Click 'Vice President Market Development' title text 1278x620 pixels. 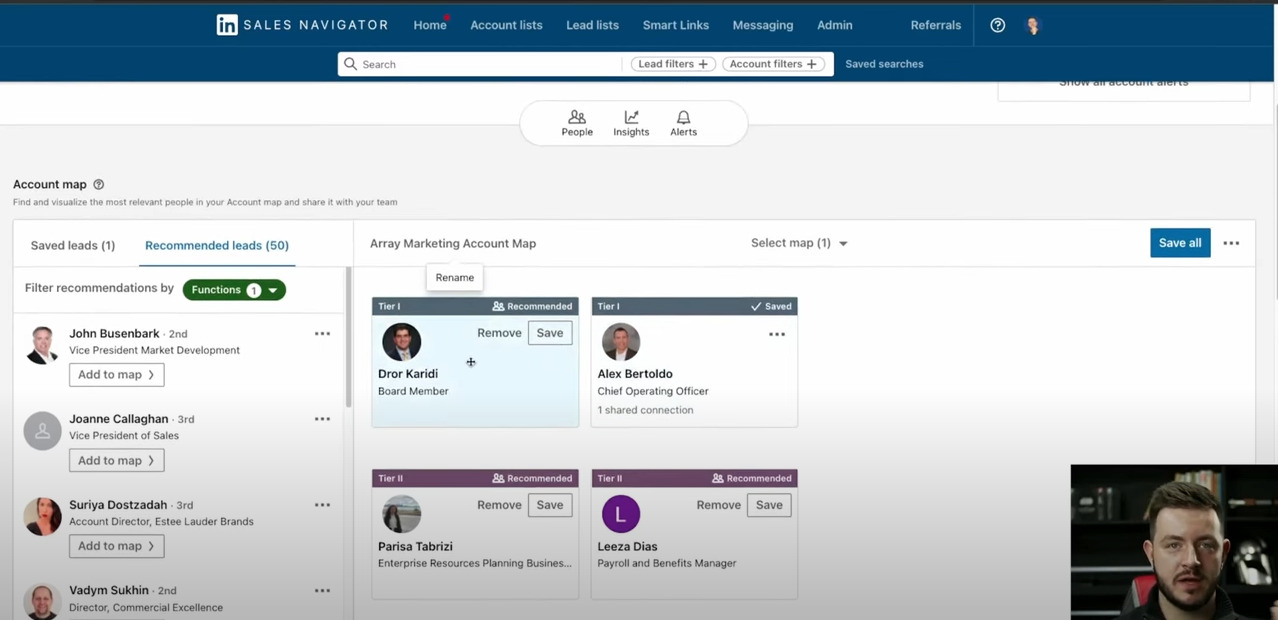(x=154, y=350)
